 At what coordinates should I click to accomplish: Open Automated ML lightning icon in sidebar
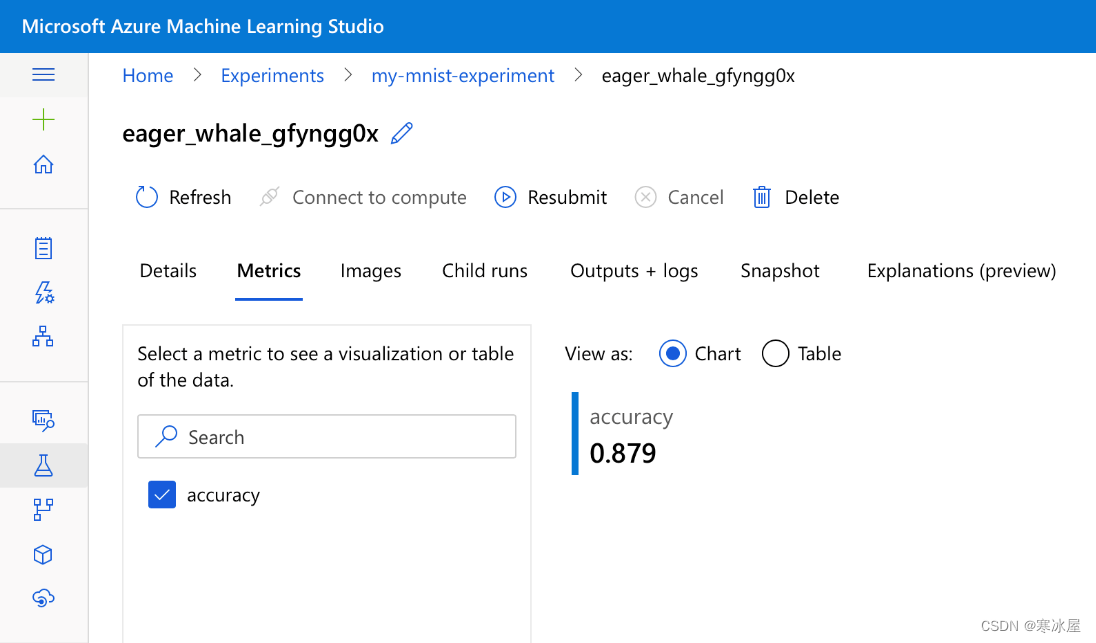(44, 292)
